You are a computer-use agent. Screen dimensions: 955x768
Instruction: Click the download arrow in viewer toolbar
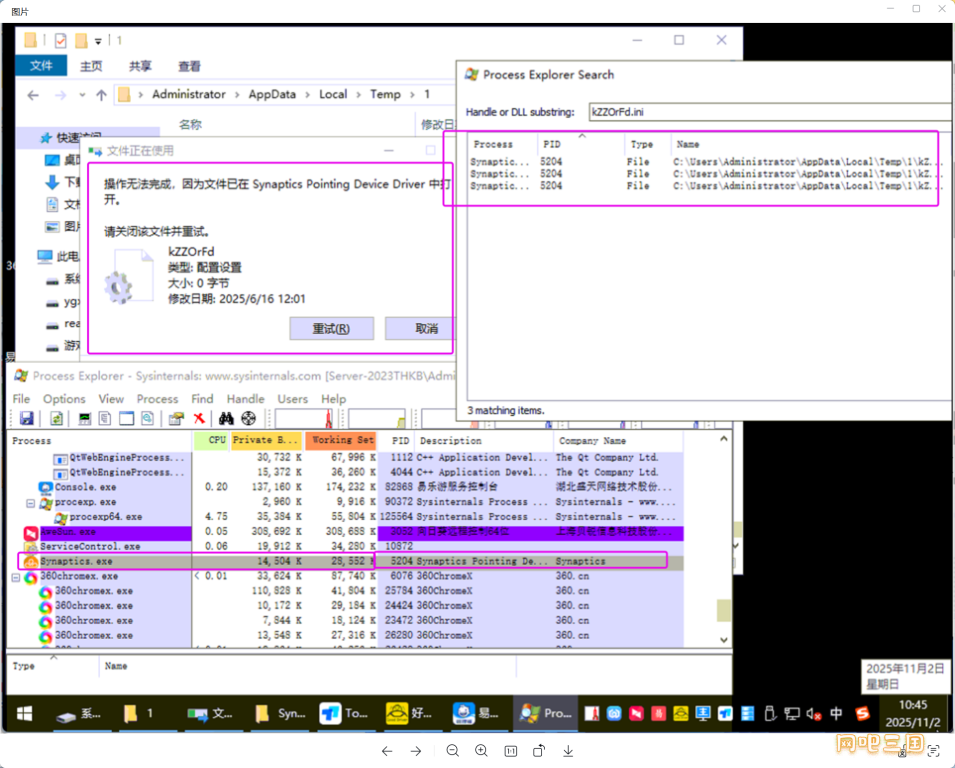coord(568,751)
